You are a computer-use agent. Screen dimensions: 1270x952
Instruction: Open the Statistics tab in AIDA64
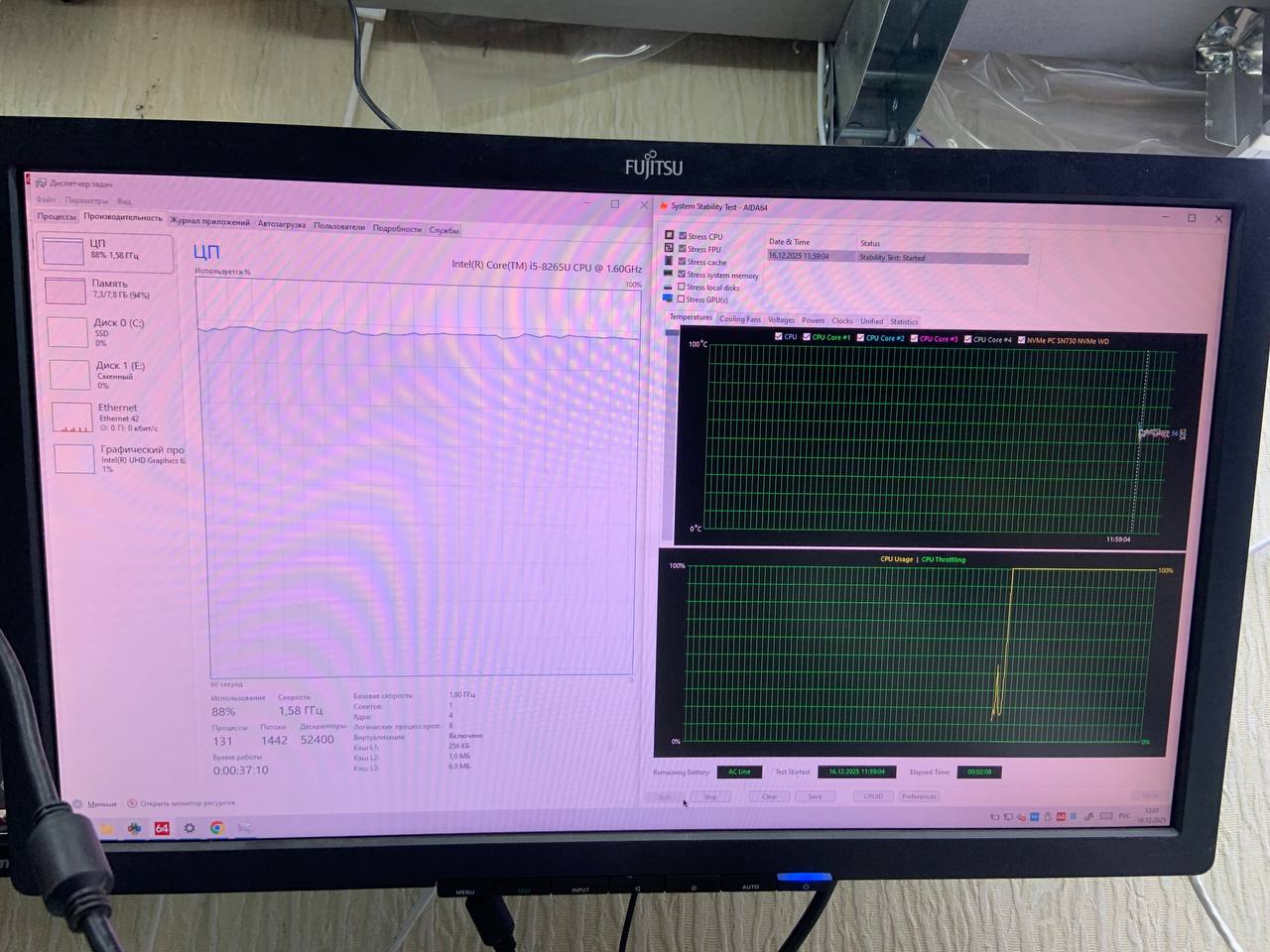click(x=904, y=321)
